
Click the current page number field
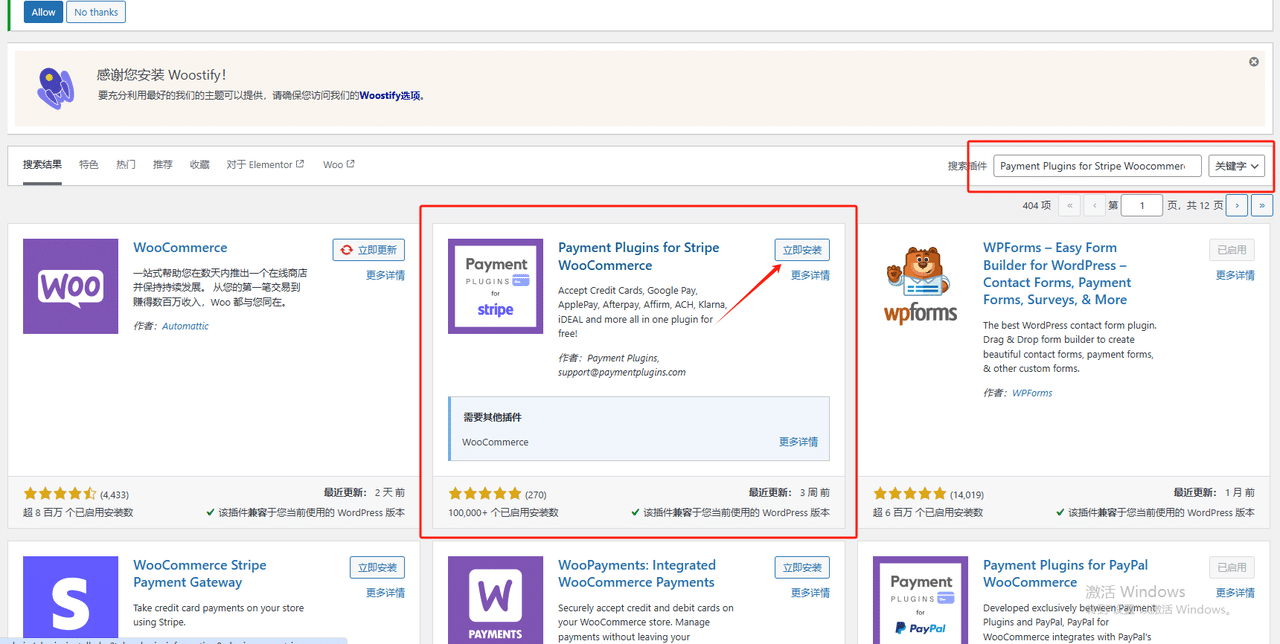tap(1141, 205)
